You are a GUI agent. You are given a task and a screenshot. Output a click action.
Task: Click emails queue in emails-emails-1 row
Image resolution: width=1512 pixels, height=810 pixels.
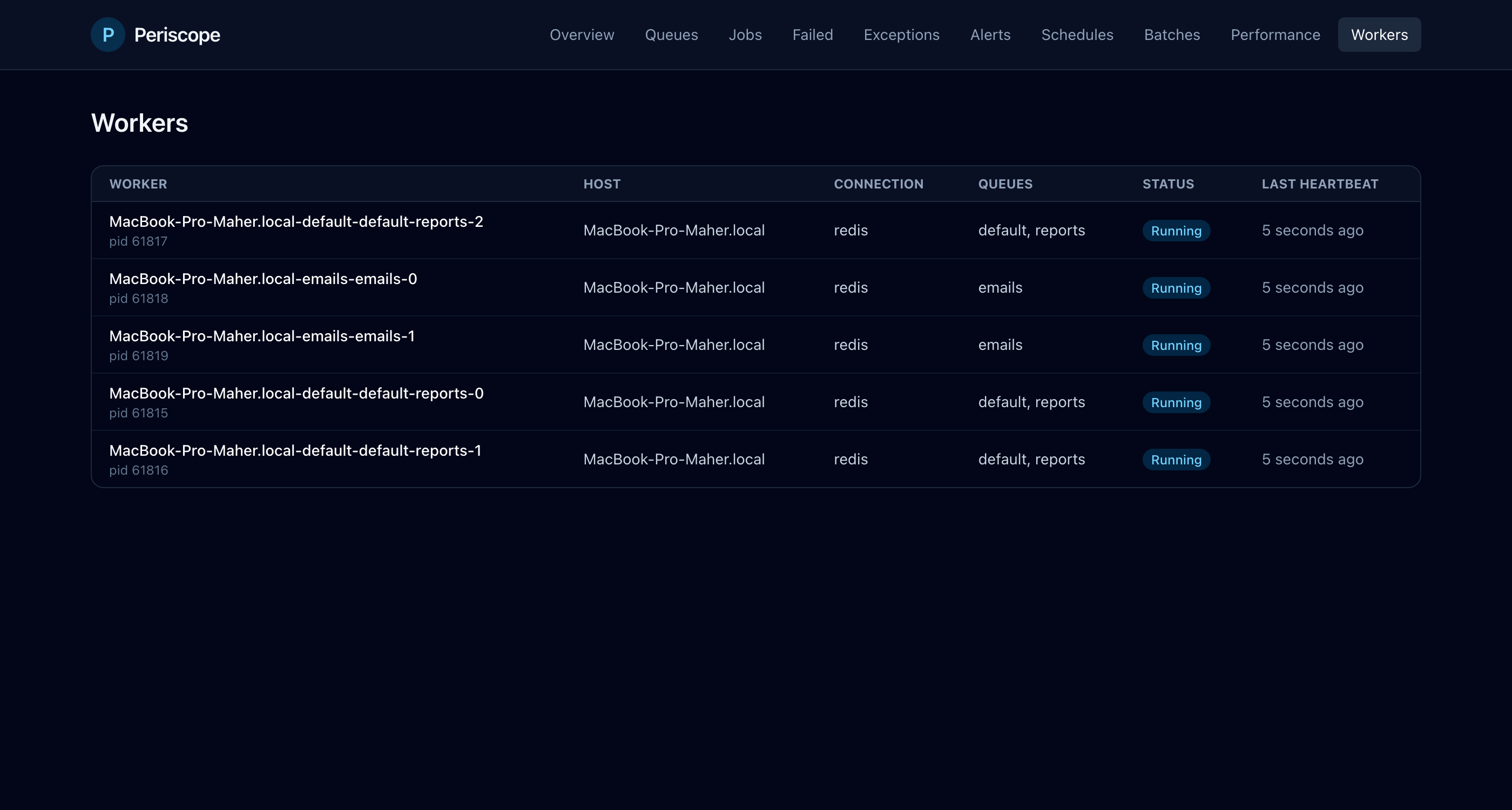tap(1000, 345)
